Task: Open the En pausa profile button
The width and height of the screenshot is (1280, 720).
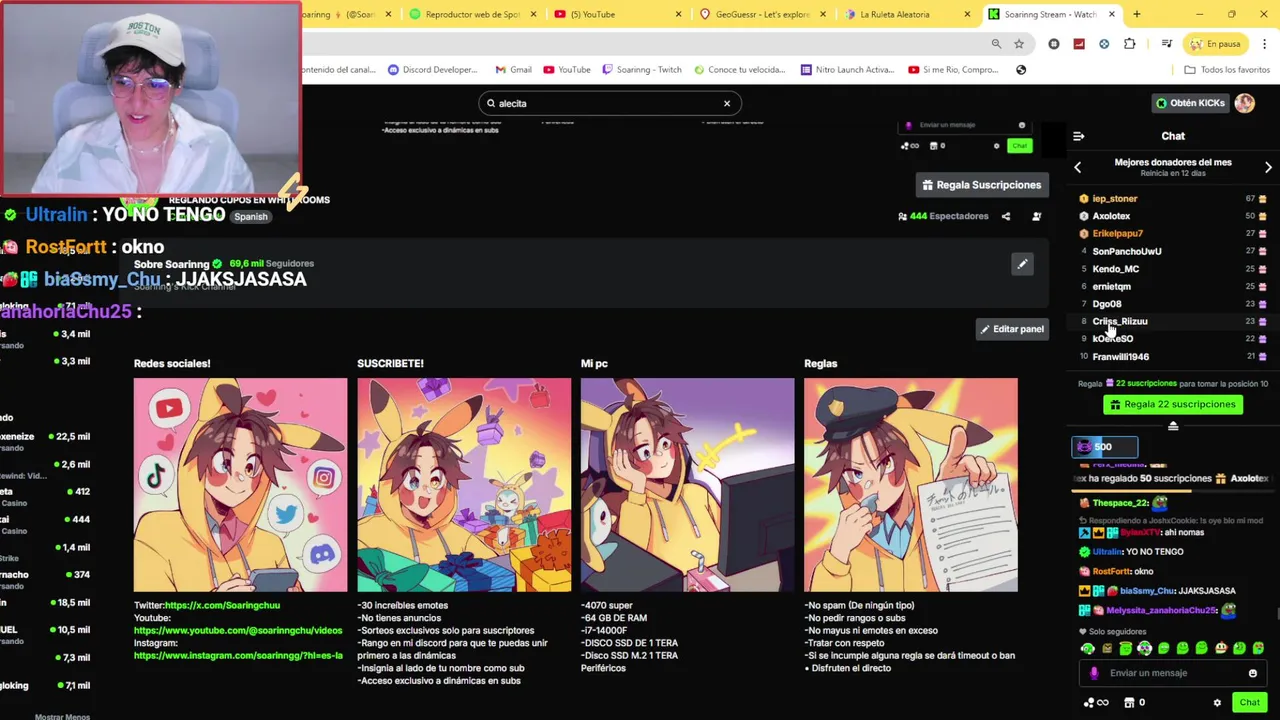Action: click(x=1214, y=44)
